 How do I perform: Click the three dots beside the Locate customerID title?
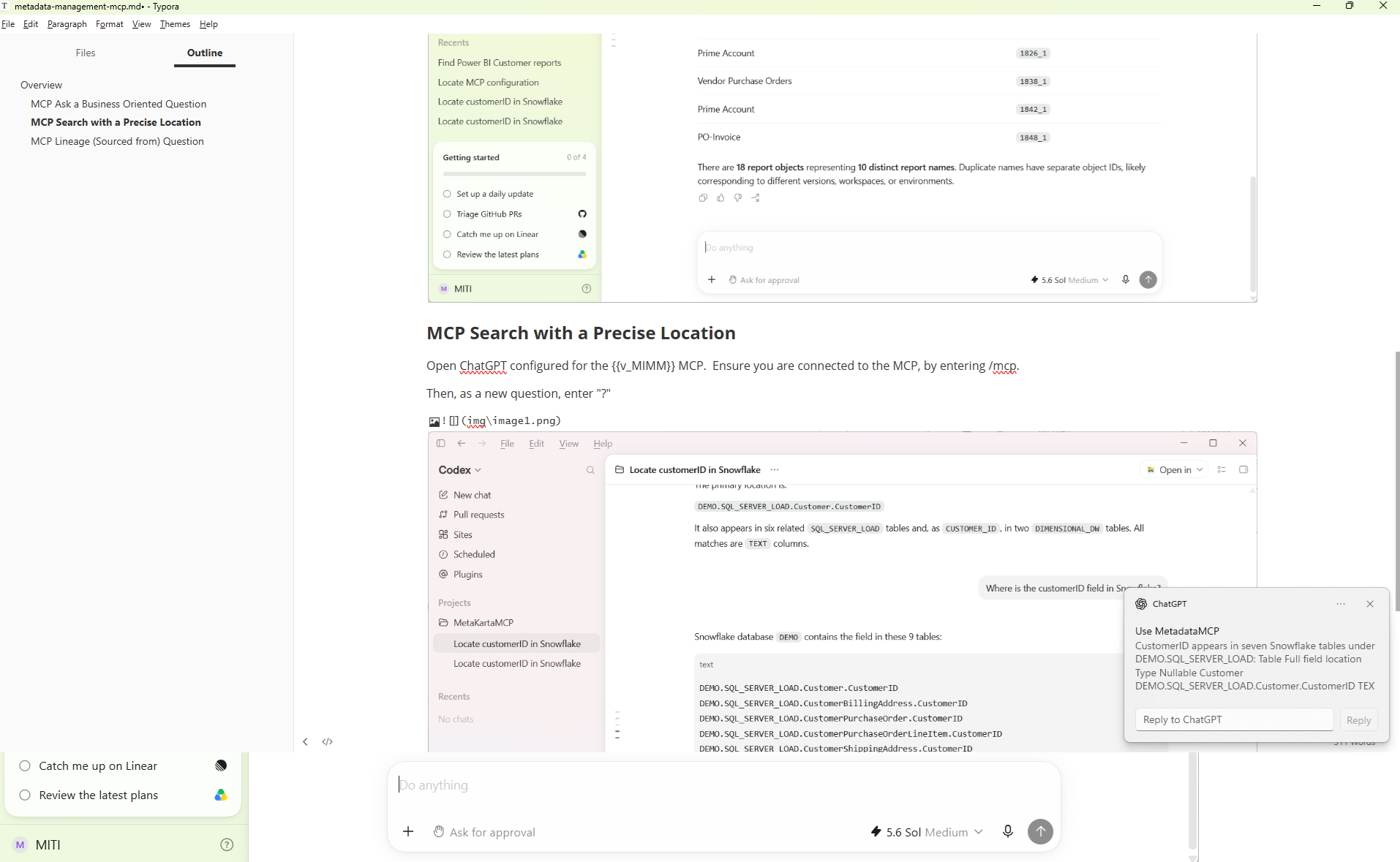point(775,470)
